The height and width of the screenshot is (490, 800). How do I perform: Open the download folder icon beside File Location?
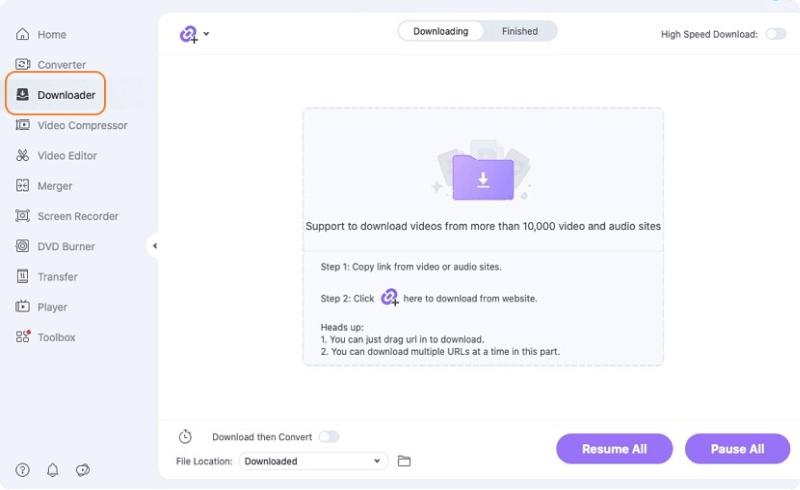[404, 461]
